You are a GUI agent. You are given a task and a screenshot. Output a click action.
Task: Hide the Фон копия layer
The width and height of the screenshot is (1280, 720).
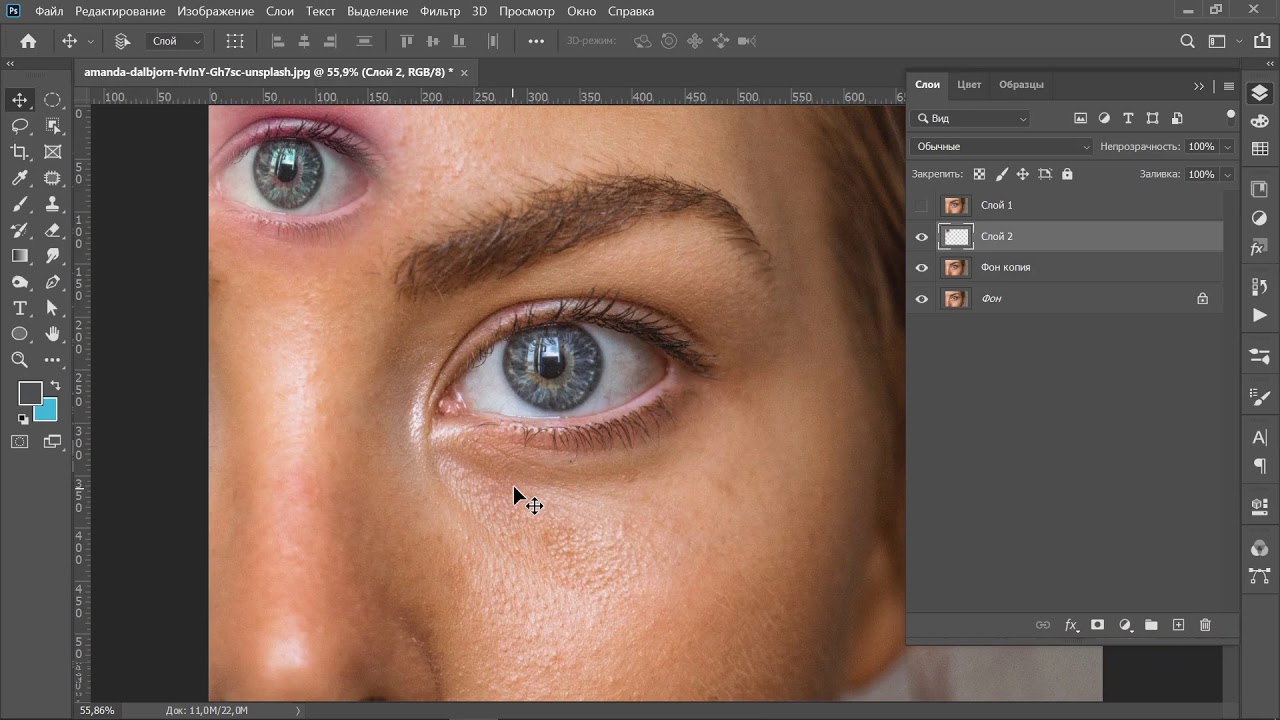tap(921, 268)
